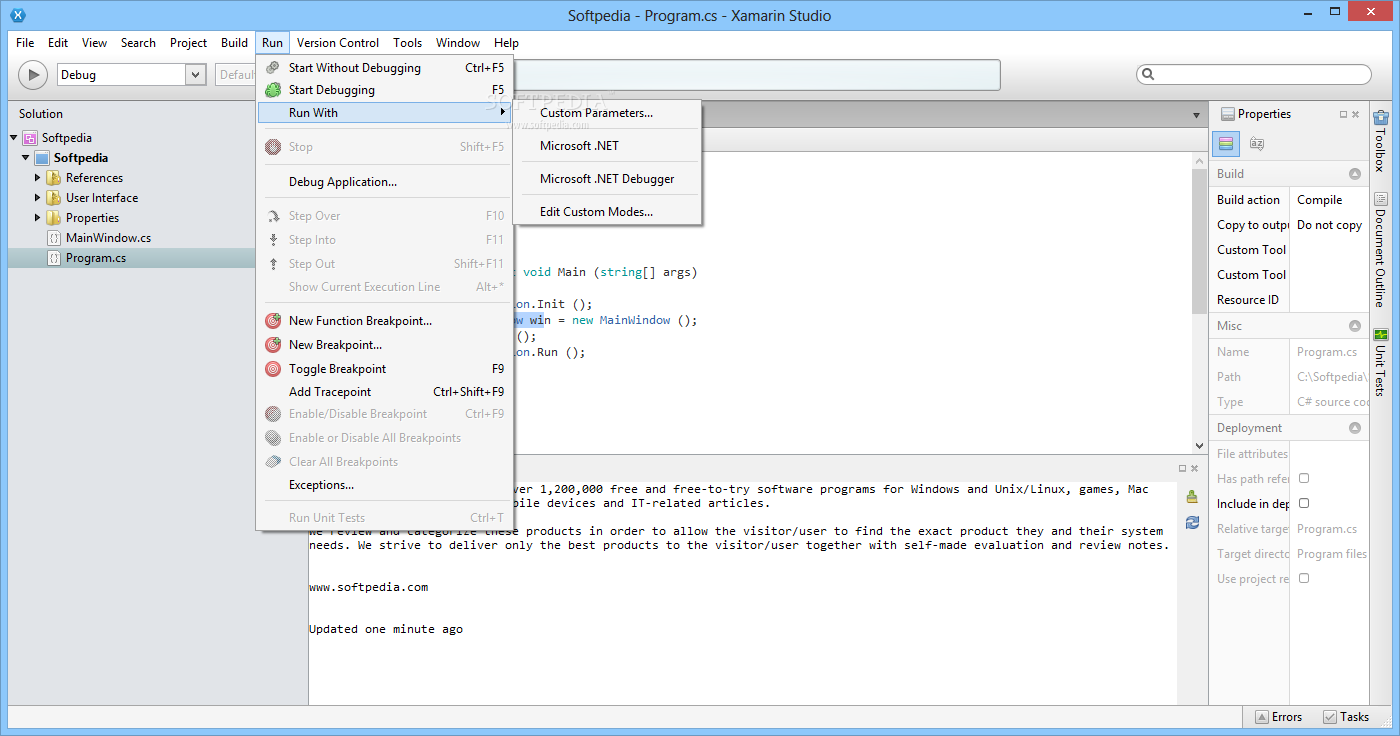Click the New Breakpoint red icon
1400x736 pixels.
pyautogui.click(x=273, y=345)
